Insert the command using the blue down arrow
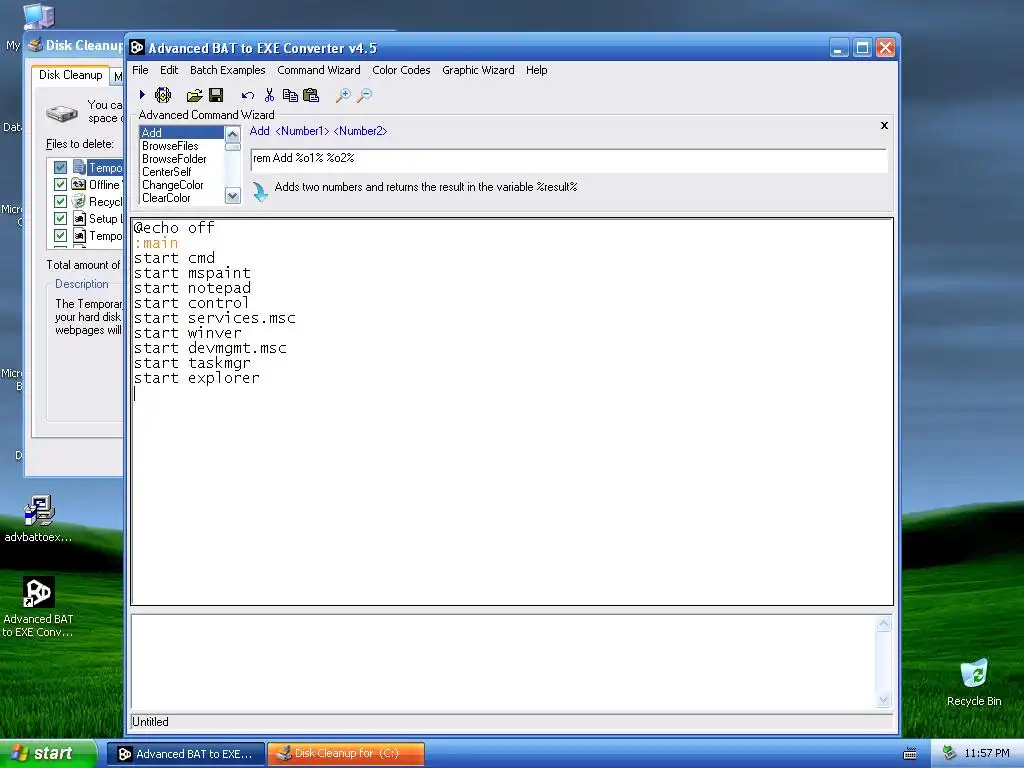This screenshot has width=1024, height=768. (x=260, y=191)
